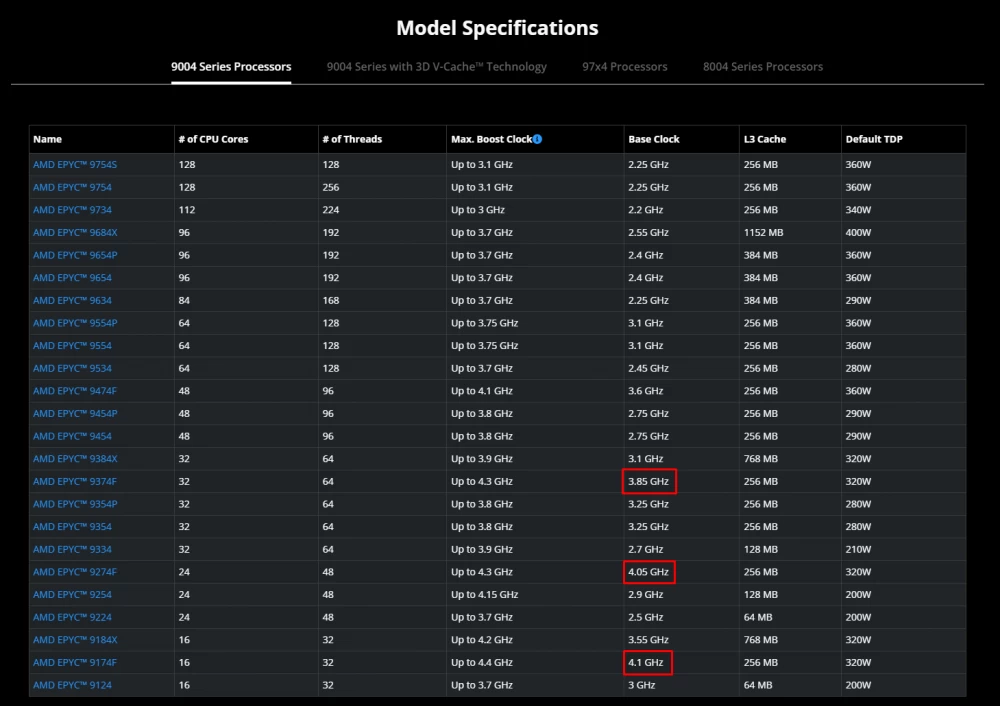Open the AMD EPYC 9734 product page
1000x706 pixels.
coord(71,210)
